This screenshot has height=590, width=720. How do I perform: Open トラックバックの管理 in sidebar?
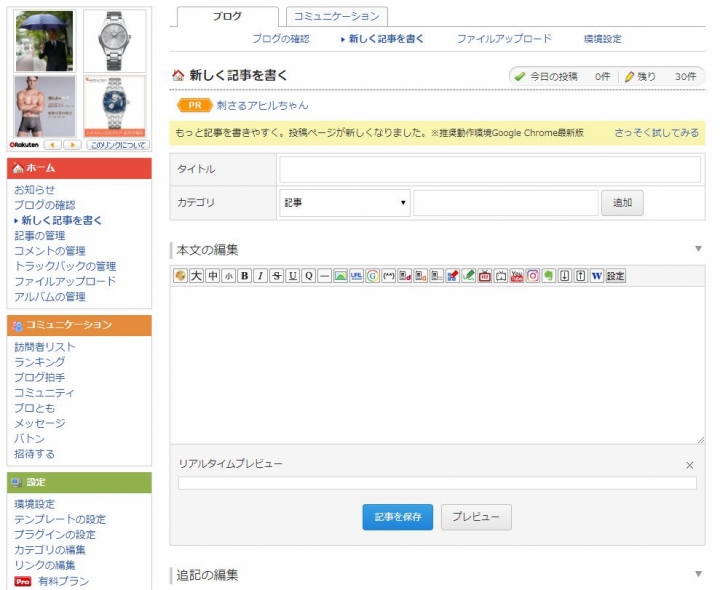(65, 266)
